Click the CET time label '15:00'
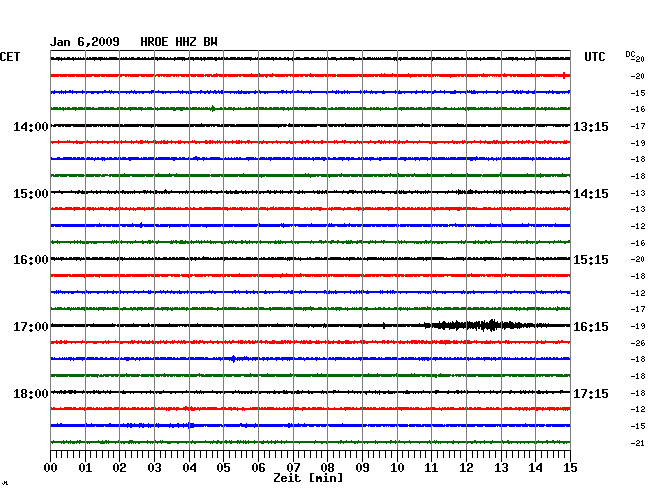Image resolution: width=650 pixels, height=494 pixels. (31, 194)
